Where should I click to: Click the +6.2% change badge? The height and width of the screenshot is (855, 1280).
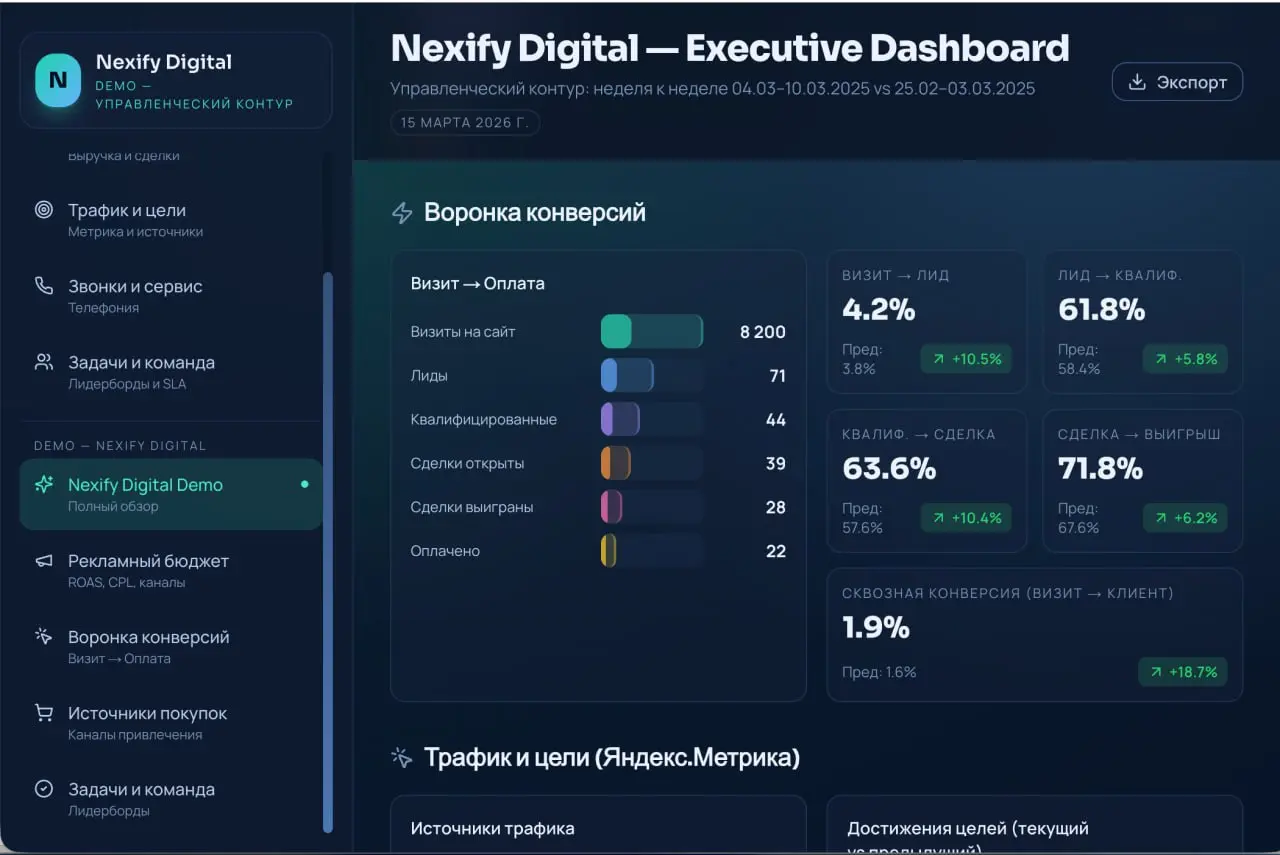click(x=1185, y=518)
